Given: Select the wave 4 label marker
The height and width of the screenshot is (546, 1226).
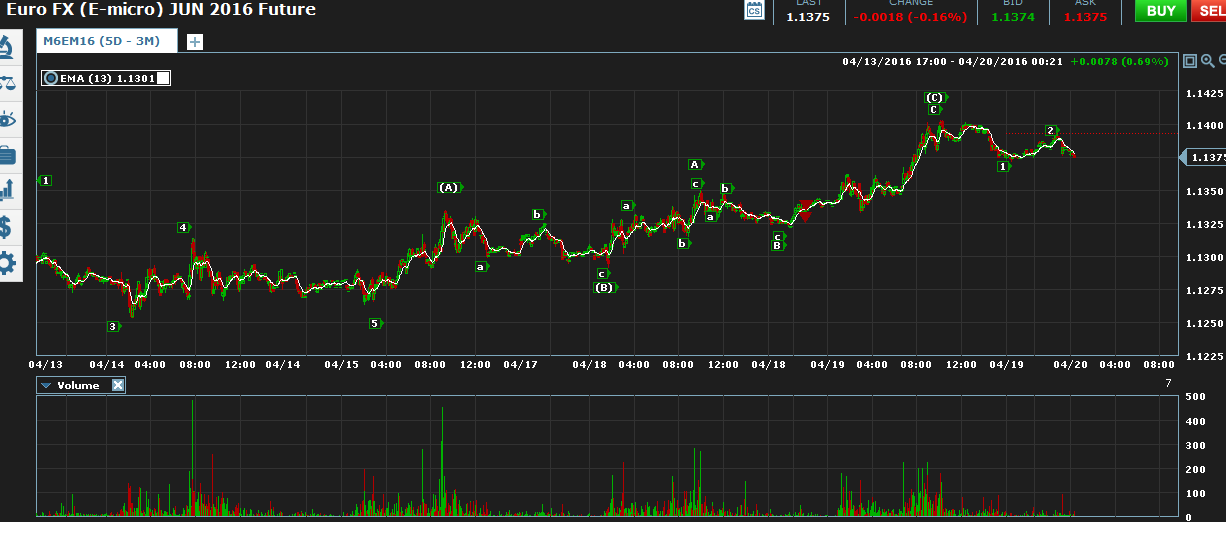Looking at the screenshot, I should (183, 227).
